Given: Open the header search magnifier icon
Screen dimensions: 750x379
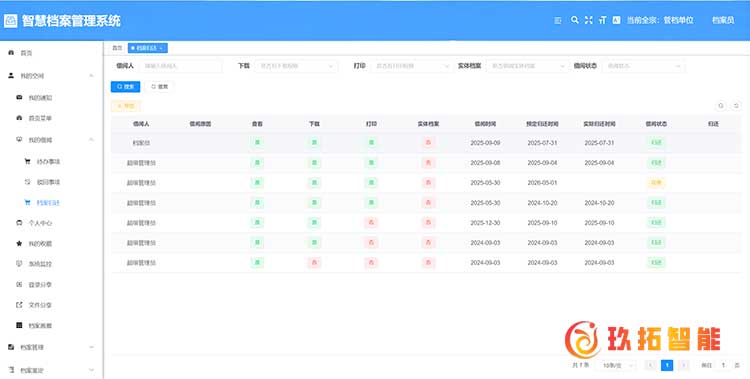Looking at the screenshot, I should click(x=575, y=20).
